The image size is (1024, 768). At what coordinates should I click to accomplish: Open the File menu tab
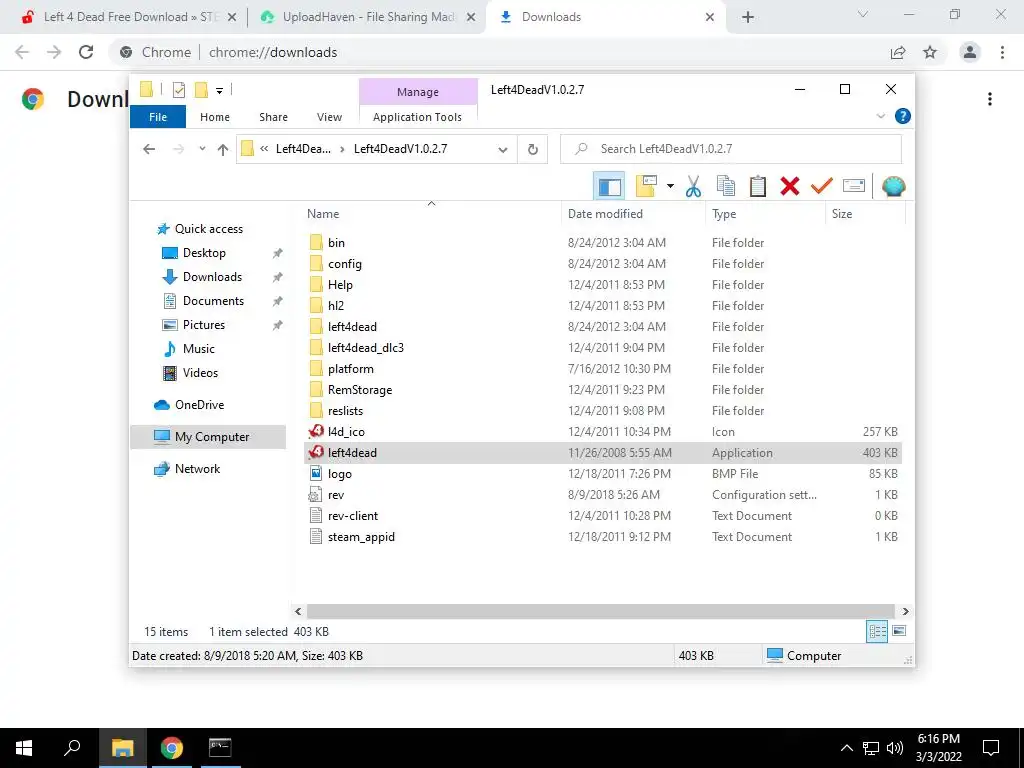[x=158, y=117]
